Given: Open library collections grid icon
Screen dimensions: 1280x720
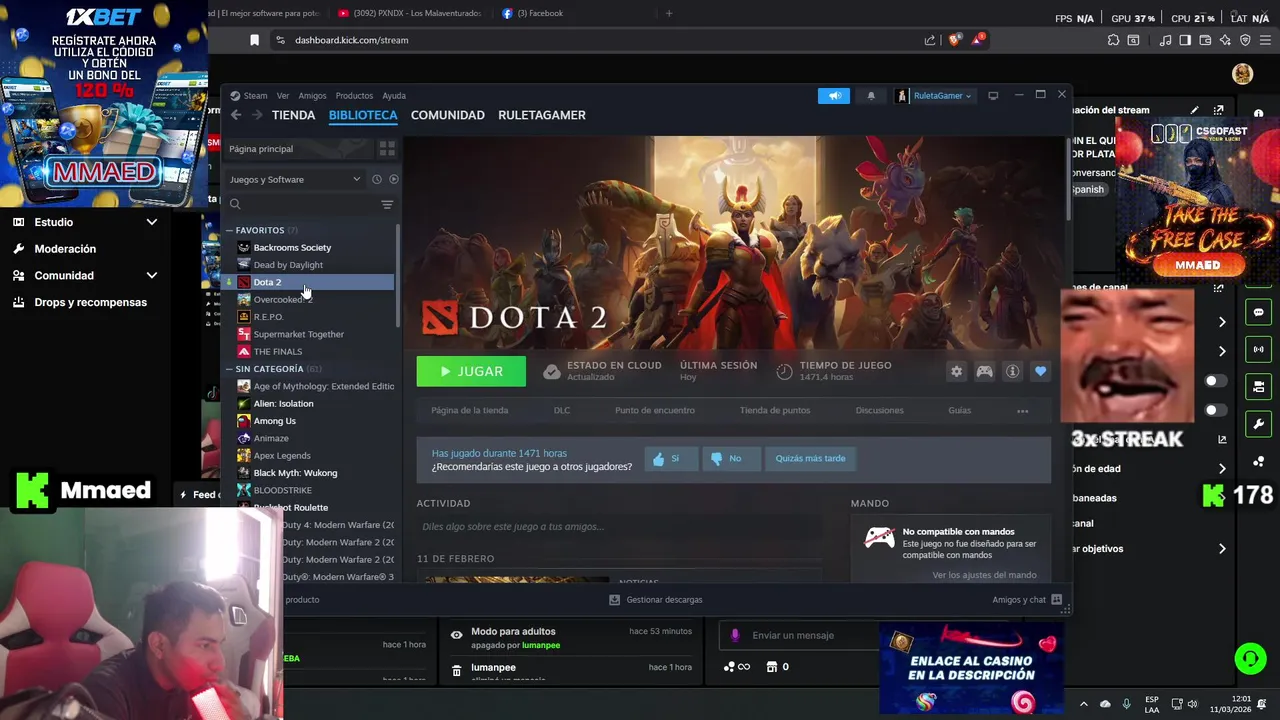Looking at the screenshot, I should tap(387, 149).
